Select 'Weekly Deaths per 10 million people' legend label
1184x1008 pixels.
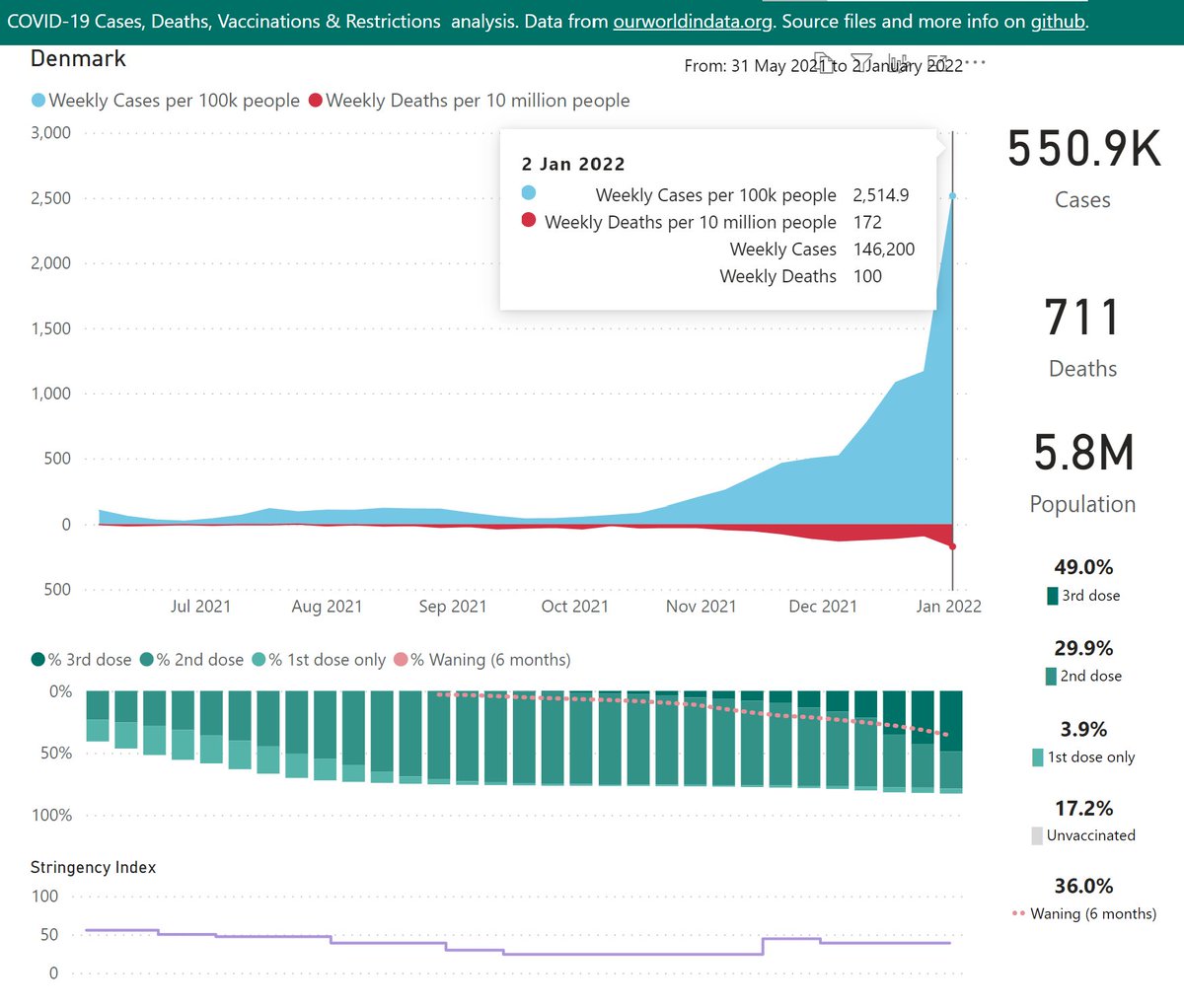(x=478, y=101)
